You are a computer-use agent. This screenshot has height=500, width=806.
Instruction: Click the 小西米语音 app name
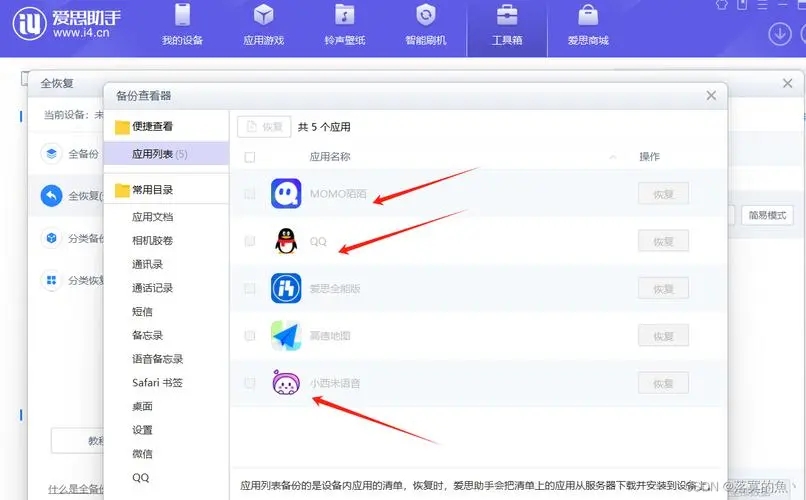(335, 383)
